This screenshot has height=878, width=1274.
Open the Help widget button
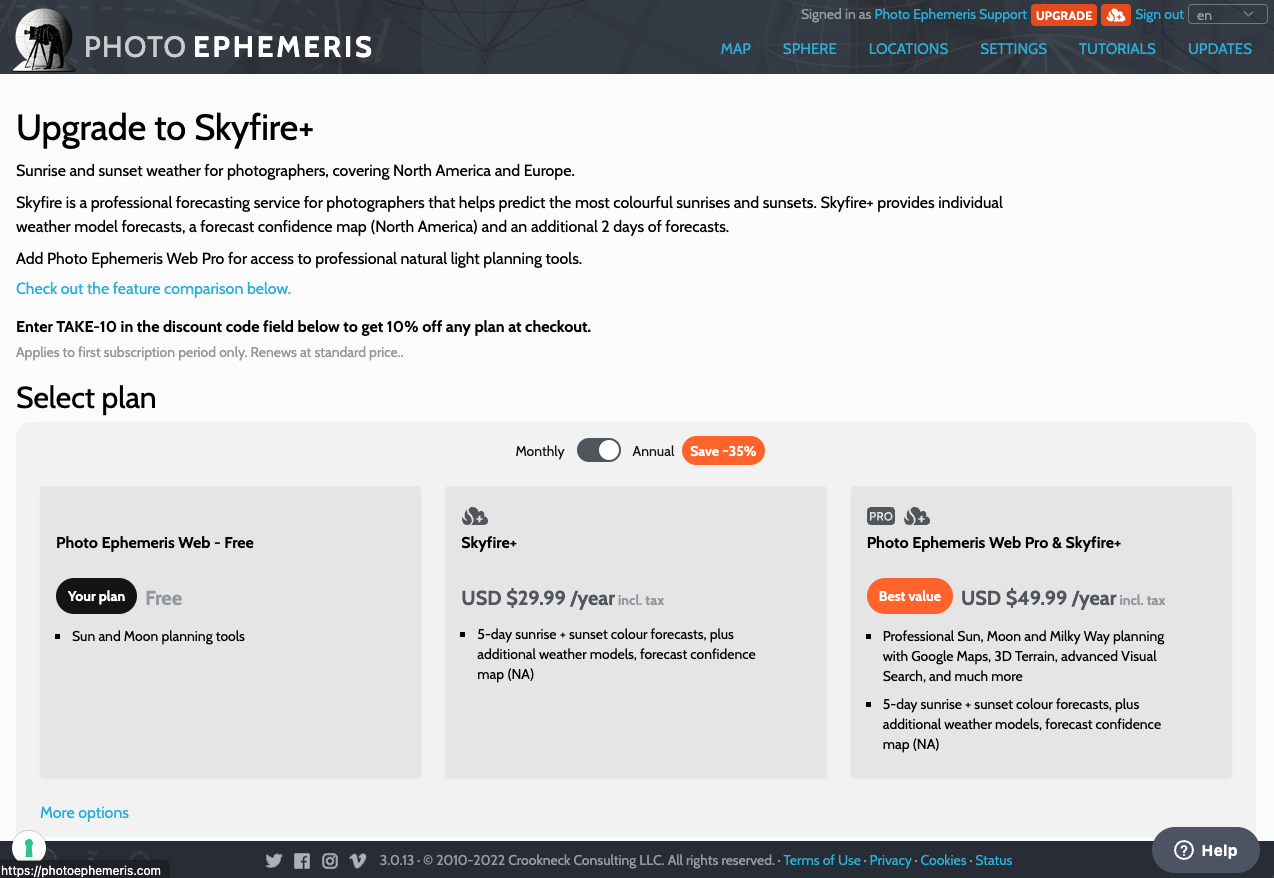1205,850
